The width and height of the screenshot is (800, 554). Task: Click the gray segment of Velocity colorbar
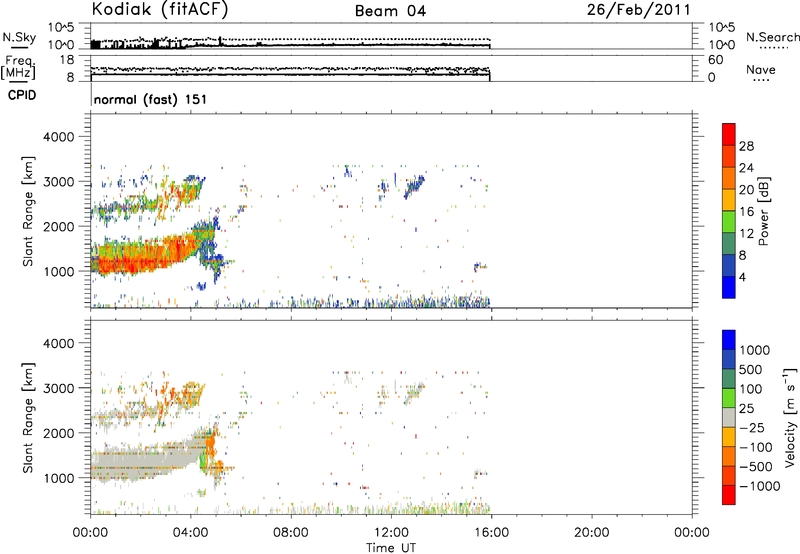pos(729,417)
